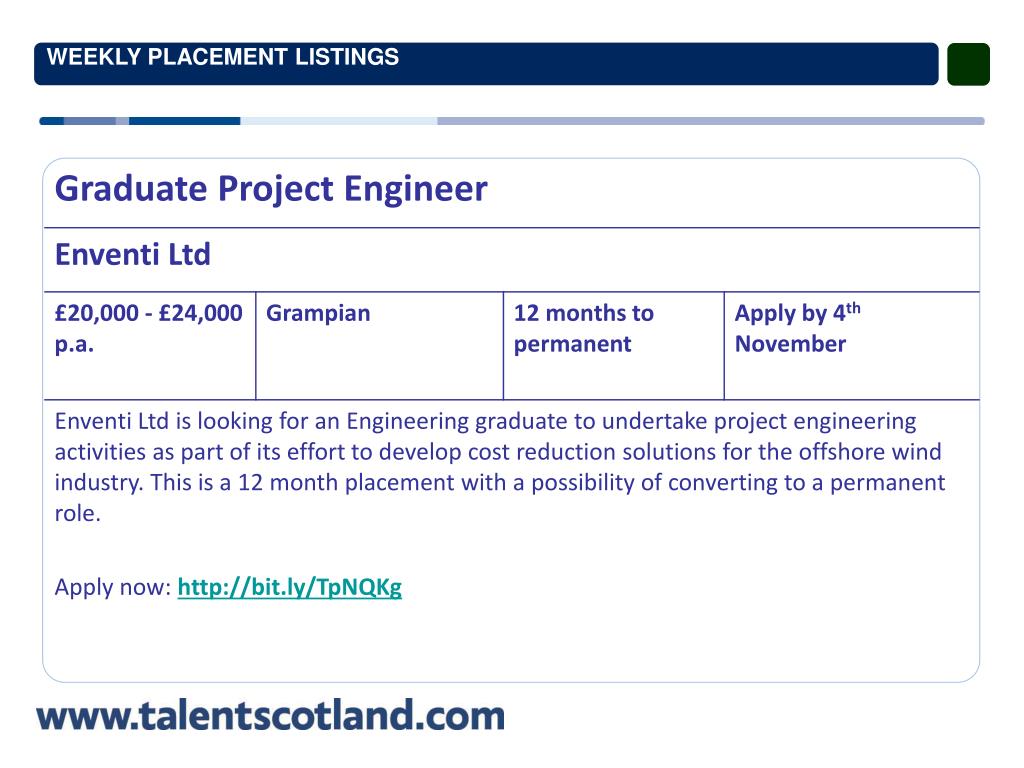Viewport: 1024px width, 768px height.
Task: Select the Apply by 4th November cell
Action: (x=852, y=345)
